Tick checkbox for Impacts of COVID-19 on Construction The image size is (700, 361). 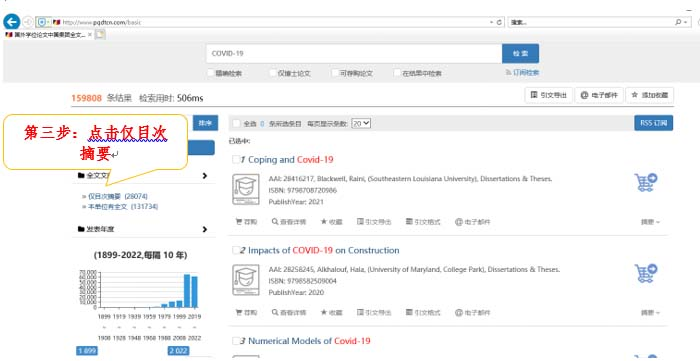[x=236, y=250]
